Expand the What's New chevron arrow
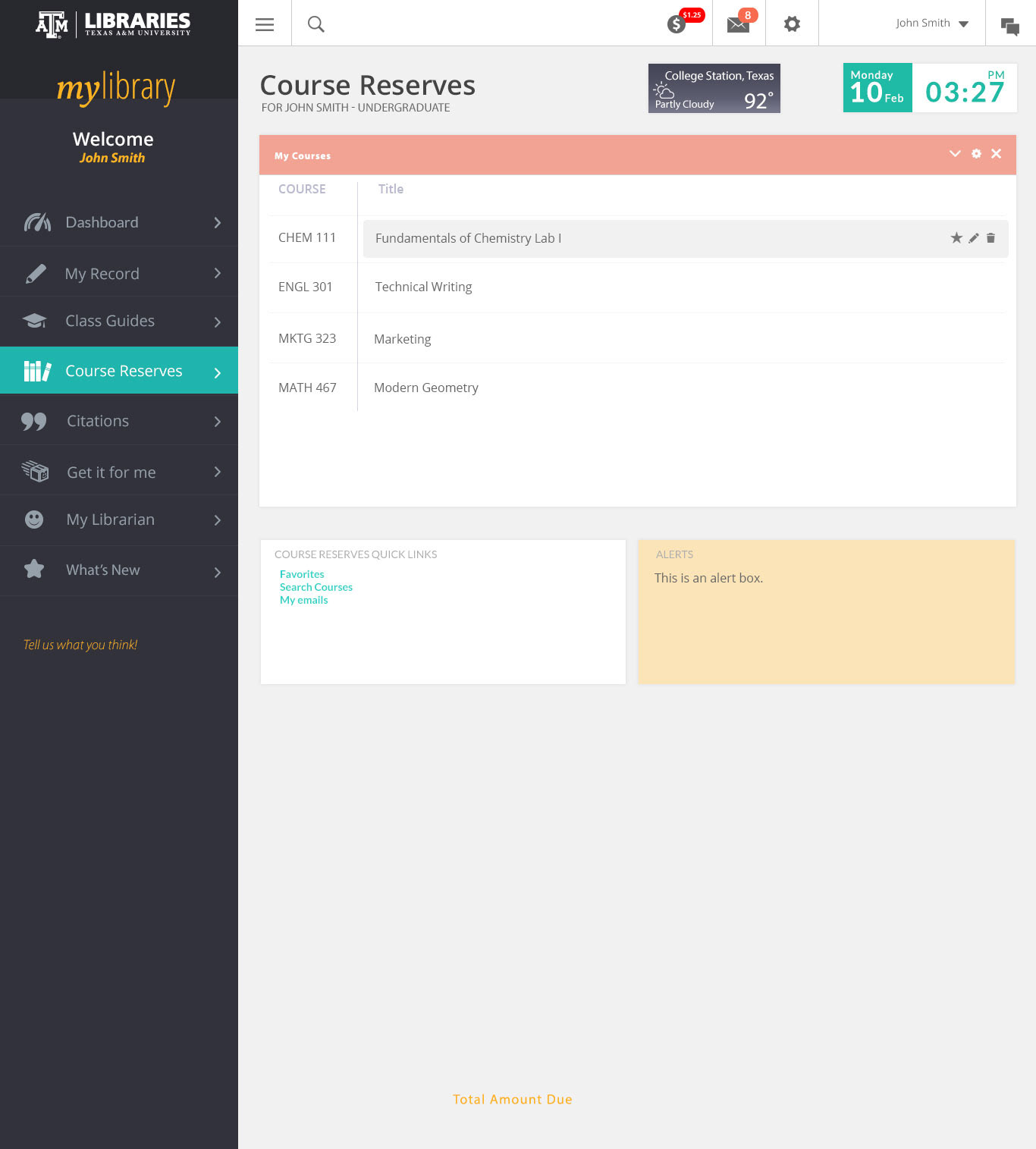 click(x=218, y=572)
